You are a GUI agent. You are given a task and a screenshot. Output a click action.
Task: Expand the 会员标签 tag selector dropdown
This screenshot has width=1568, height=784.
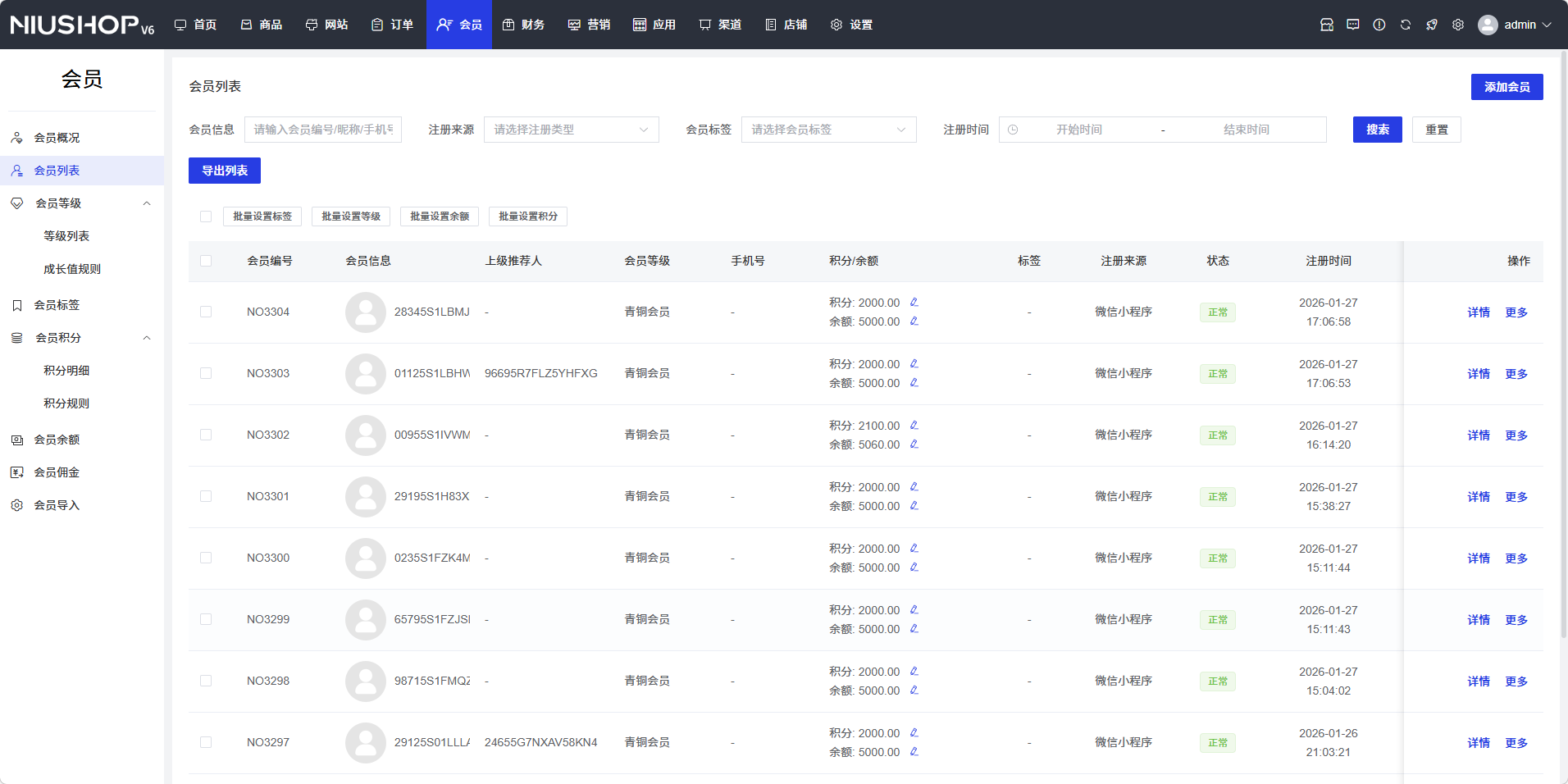pos(828,130)
